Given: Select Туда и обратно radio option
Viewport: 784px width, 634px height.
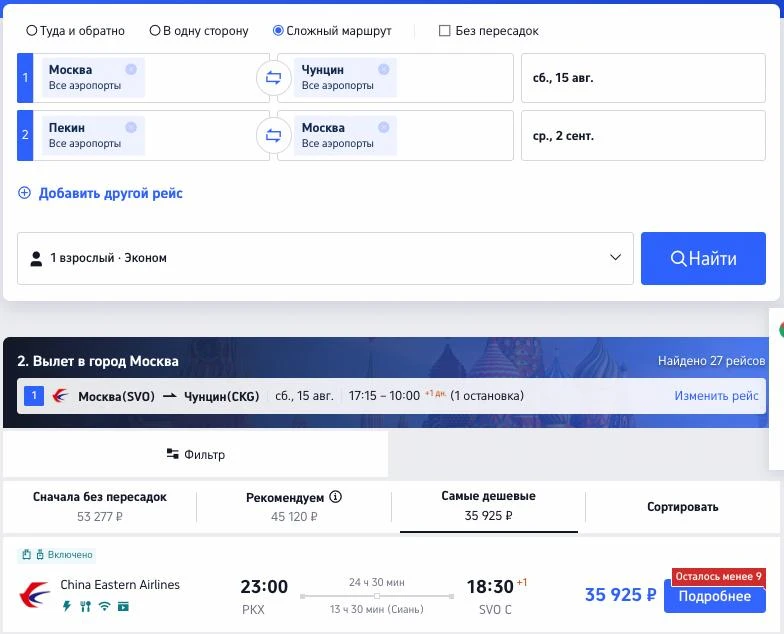Looking at the screenshot, I should click(x=32, y=31).
